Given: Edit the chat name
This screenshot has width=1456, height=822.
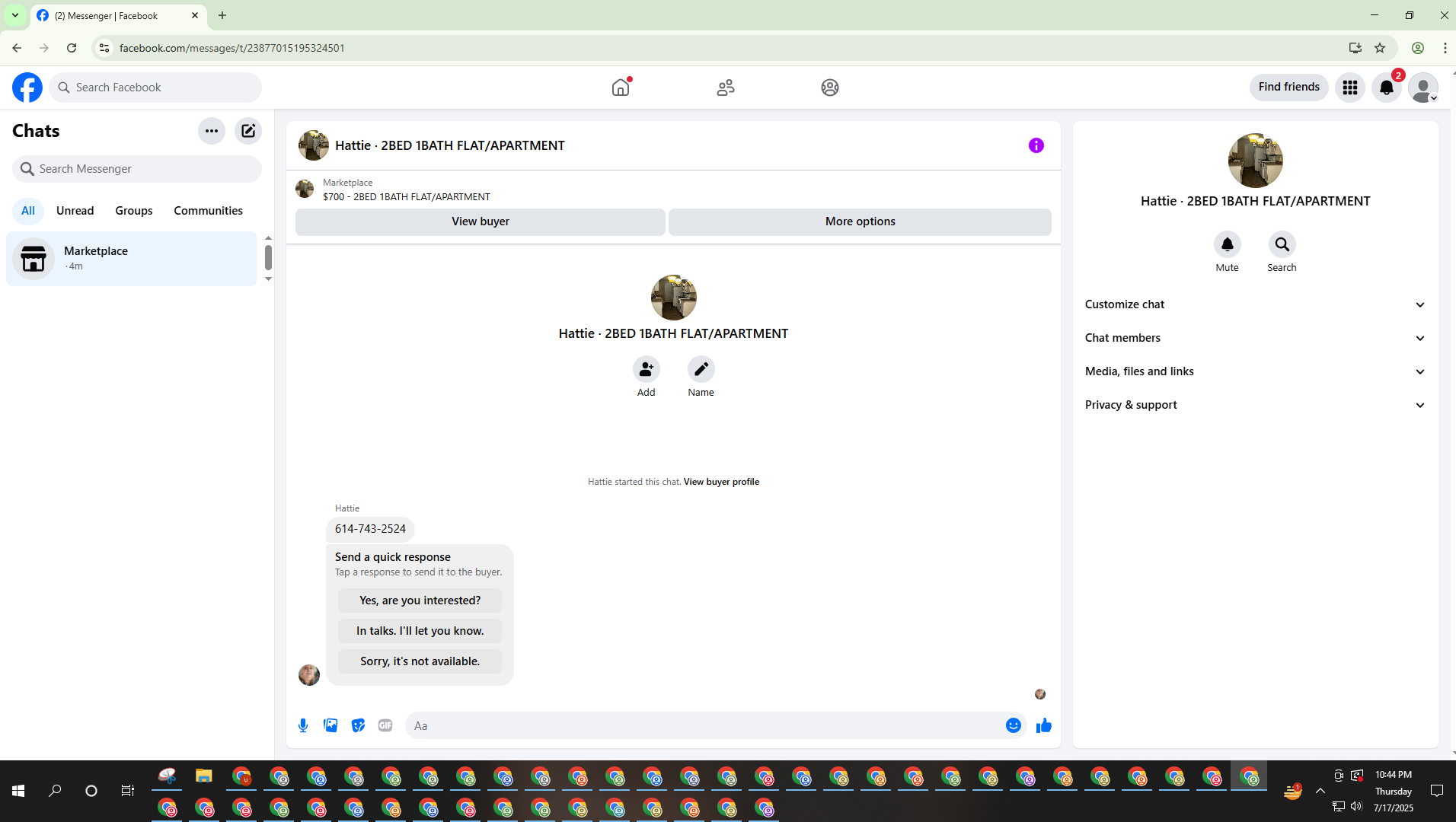Looking at the screenshot, I should [x=701, y=369].
